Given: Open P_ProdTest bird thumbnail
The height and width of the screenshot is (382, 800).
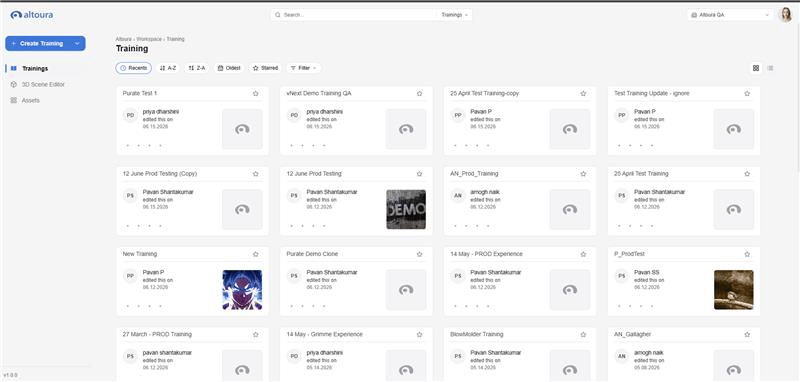Looking at the screenshot, I should point(734,290).
